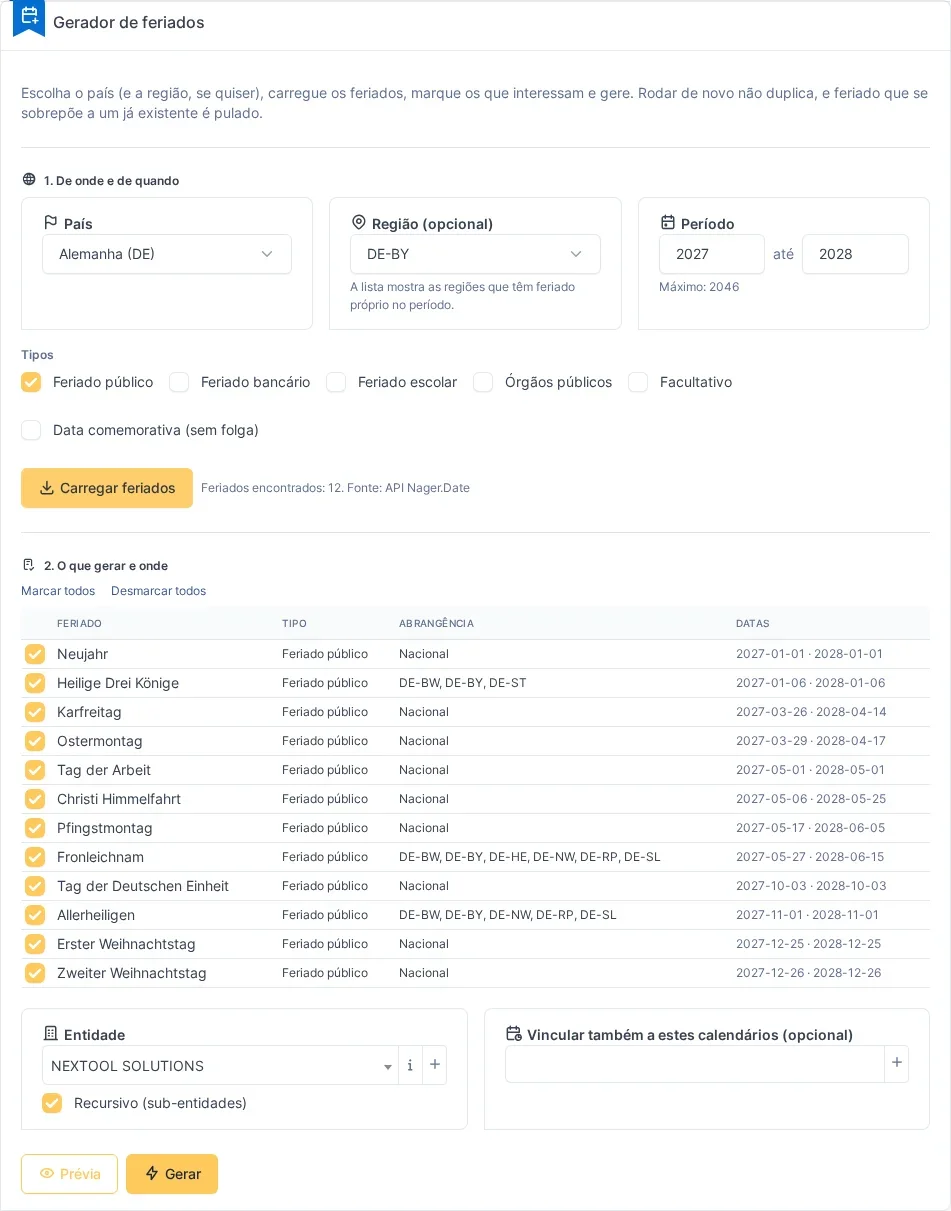Click the Desmarcar todos link
This screenshot has width=951, height=1211.
[x=159, y=591]
